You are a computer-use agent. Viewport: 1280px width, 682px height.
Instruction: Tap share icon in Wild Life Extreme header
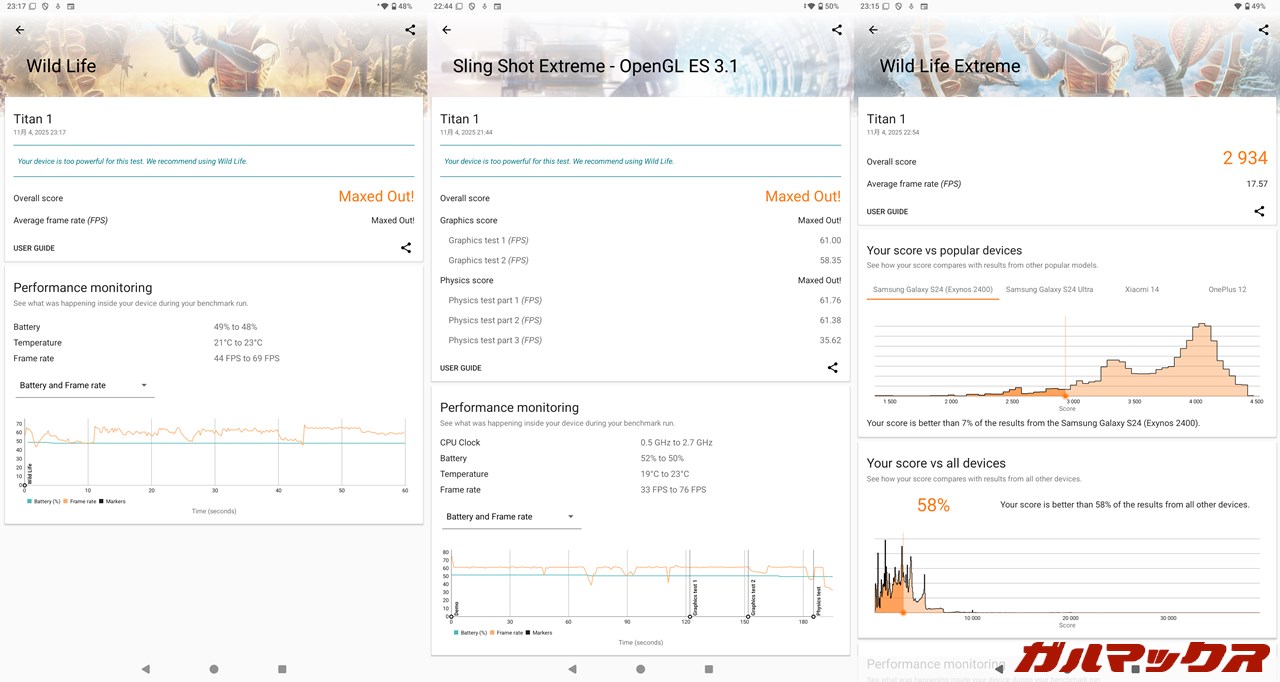click(x=1263, y=30)
